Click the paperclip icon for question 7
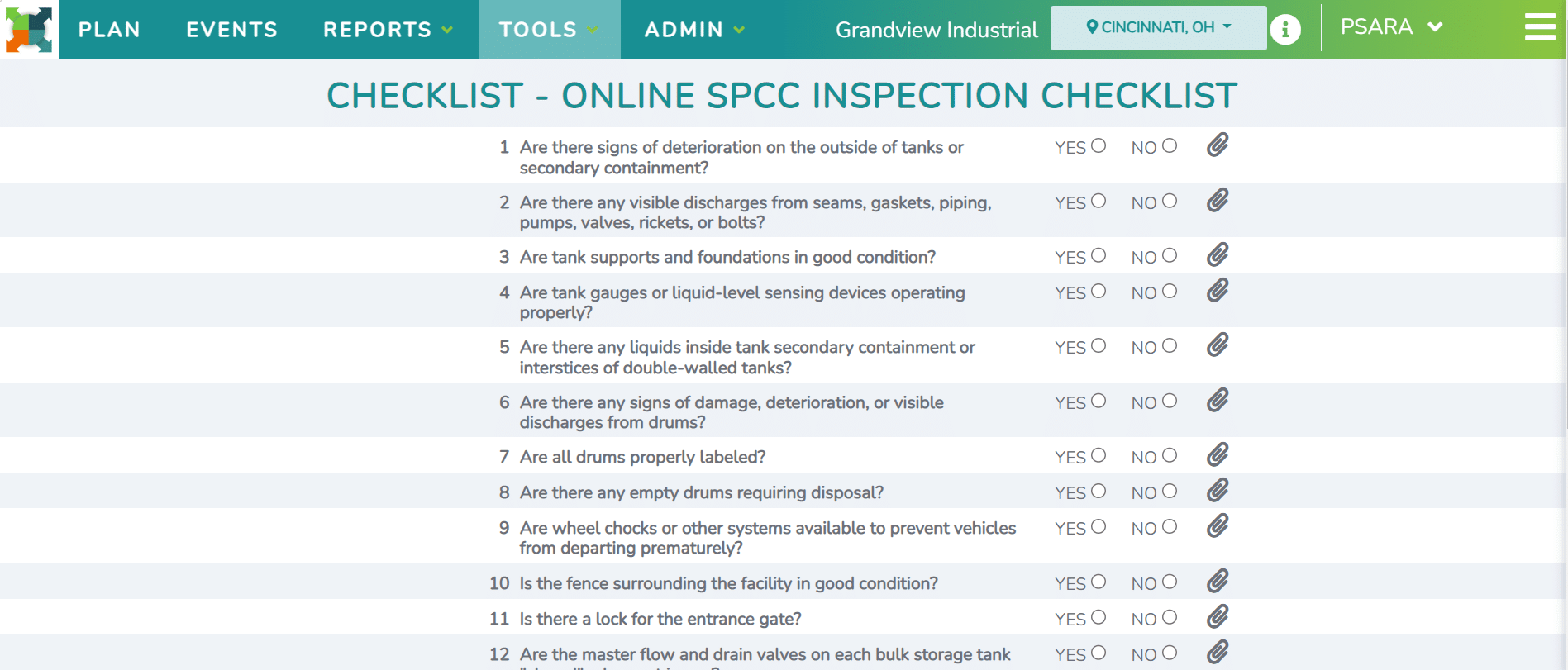Viewport: 1568px width, 670px height. (1218, 455)
